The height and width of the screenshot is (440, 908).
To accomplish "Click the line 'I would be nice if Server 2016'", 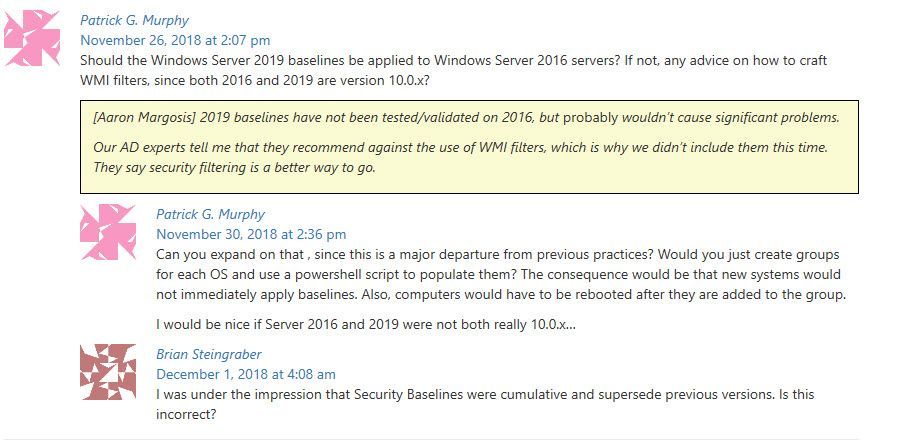I will click(366, 325).
